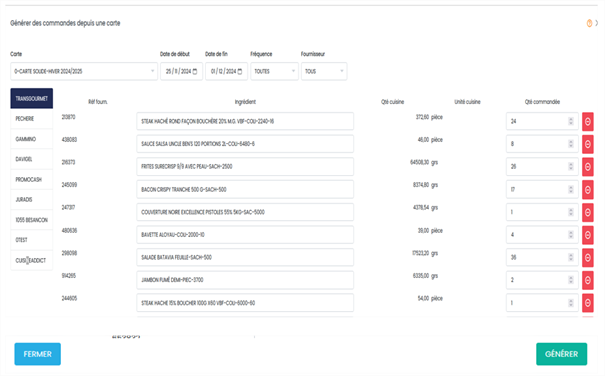The height and width of the screenshot is (376, 605).
Task: Switch to the JURADIS supplier tab
Action: [32, 200]
